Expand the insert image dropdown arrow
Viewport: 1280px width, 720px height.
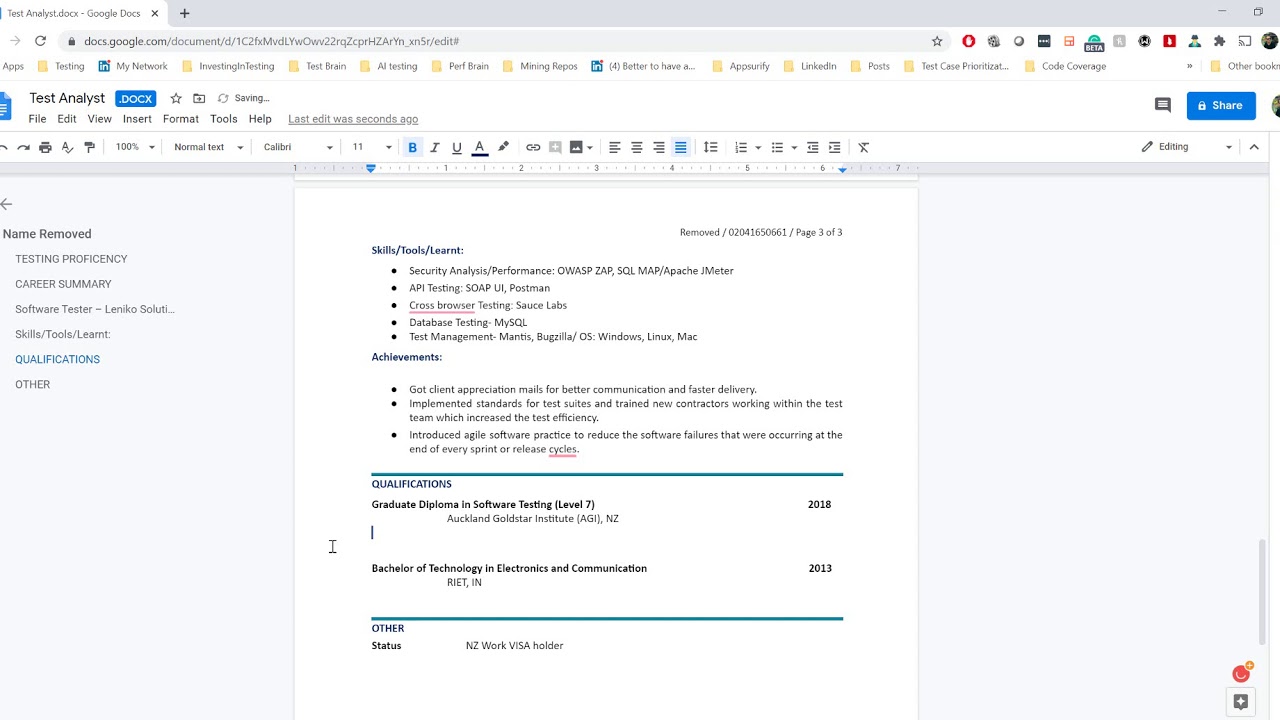pyautogui.click(x=590, y=147)
